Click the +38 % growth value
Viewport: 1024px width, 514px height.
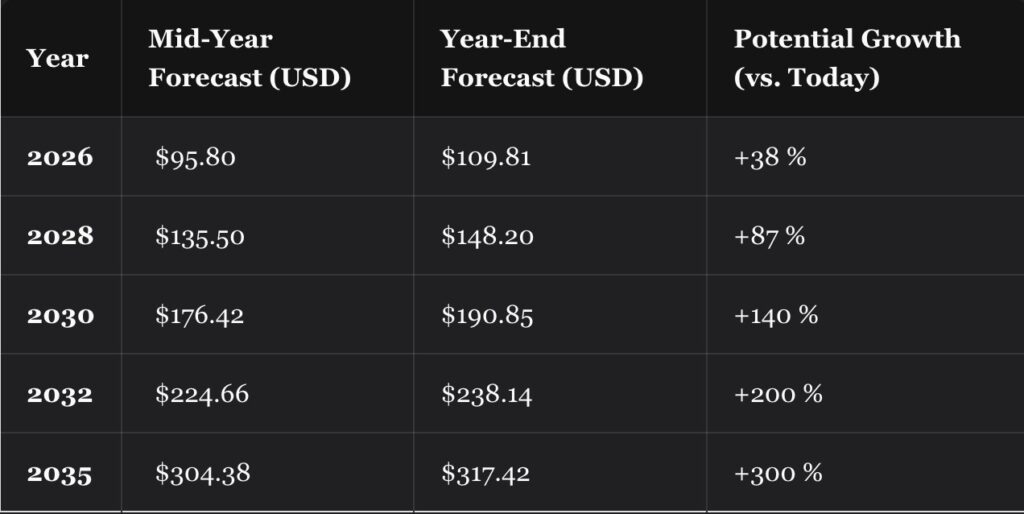coord(770,157)
